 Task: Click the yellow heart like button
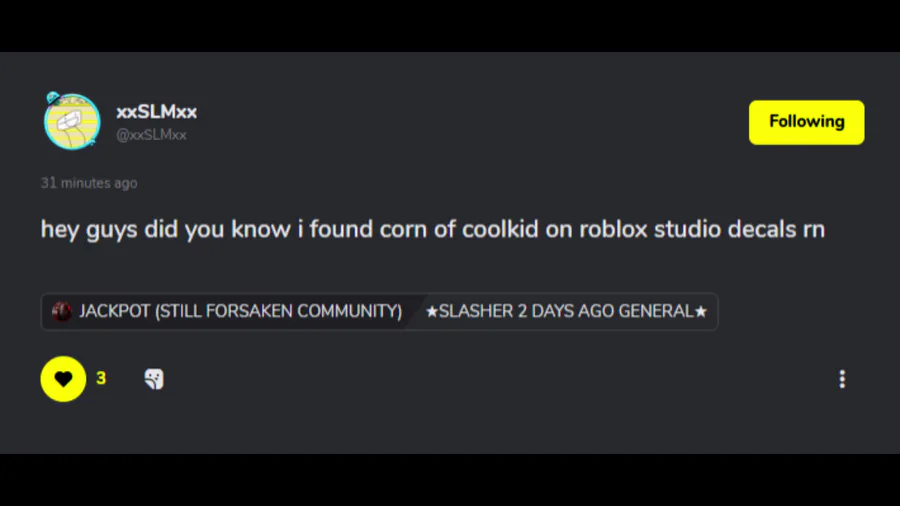click(63, 379)
